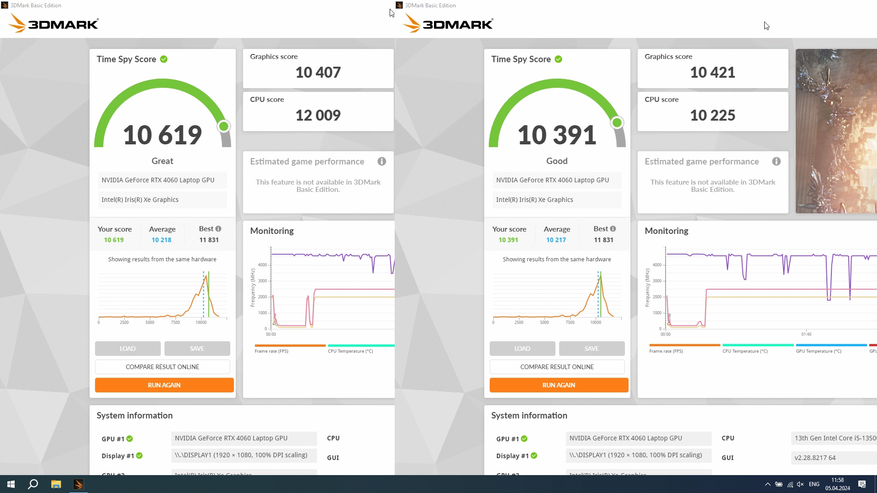Viewport: 877px width, 493px height.
Task: Click Graphics score value 10 421
Action: pos(713,72)
